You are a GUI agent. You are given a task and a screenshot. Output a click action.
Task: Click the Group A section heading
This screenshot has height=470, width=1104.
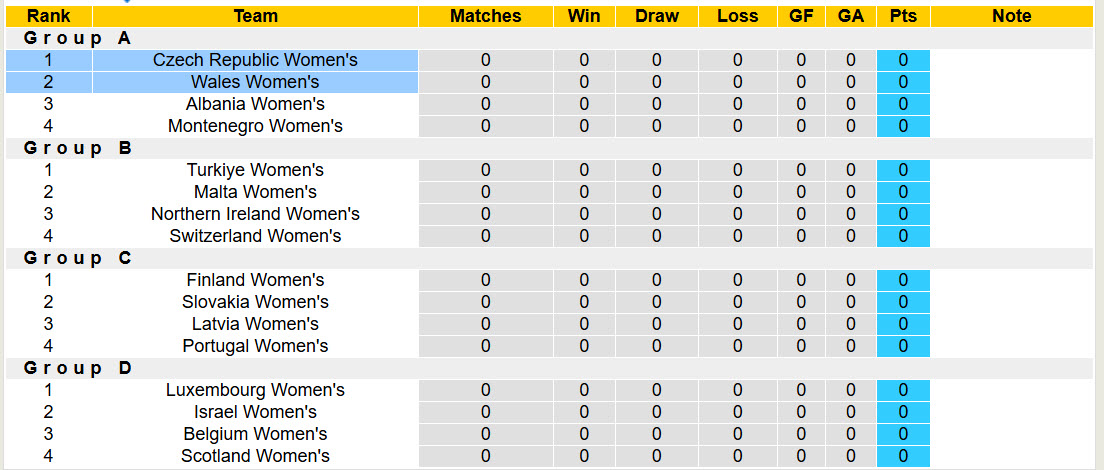78,38
